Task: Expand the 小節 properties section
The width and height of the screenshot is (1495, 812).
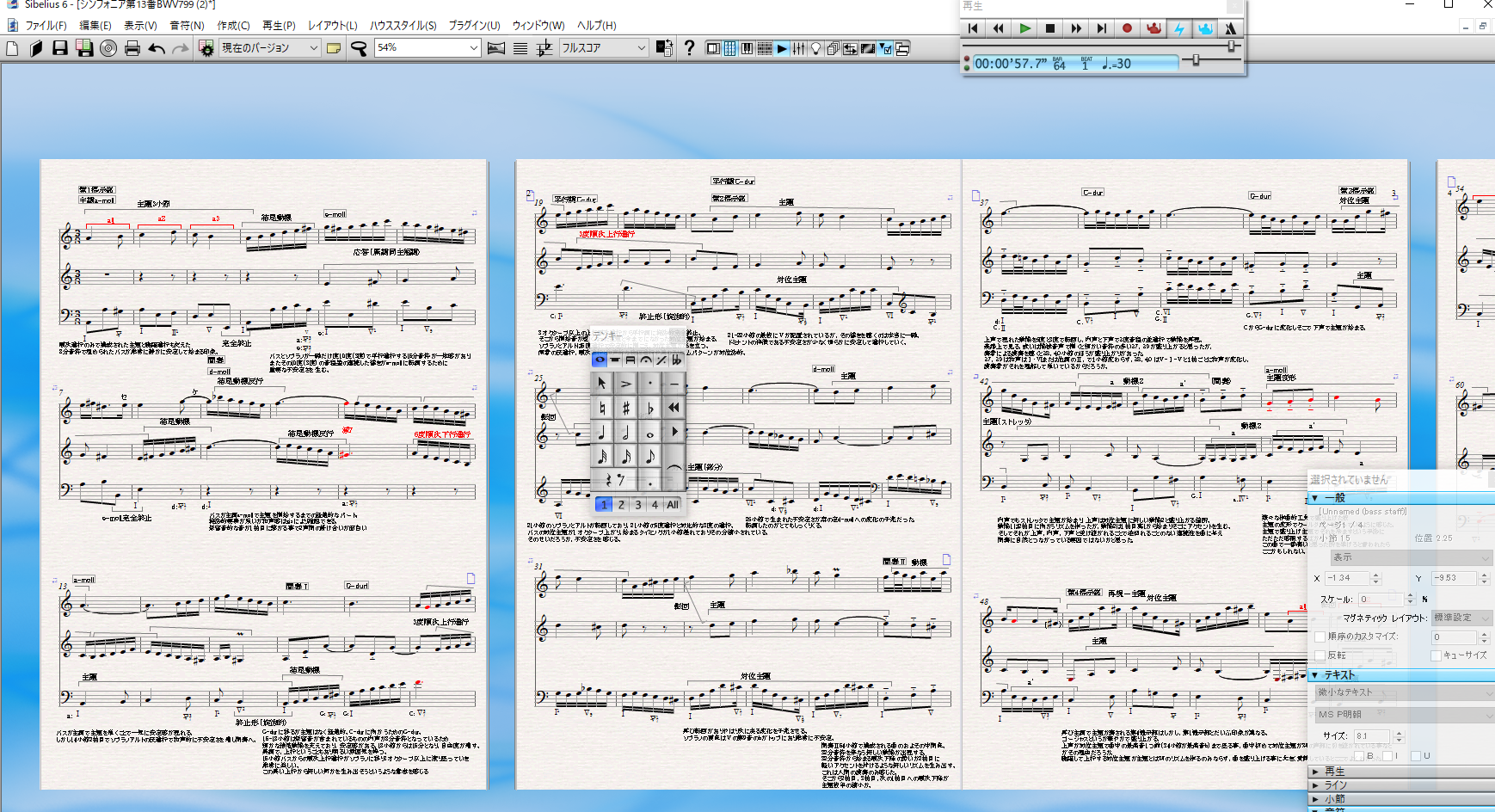Action: point(1315,799)
